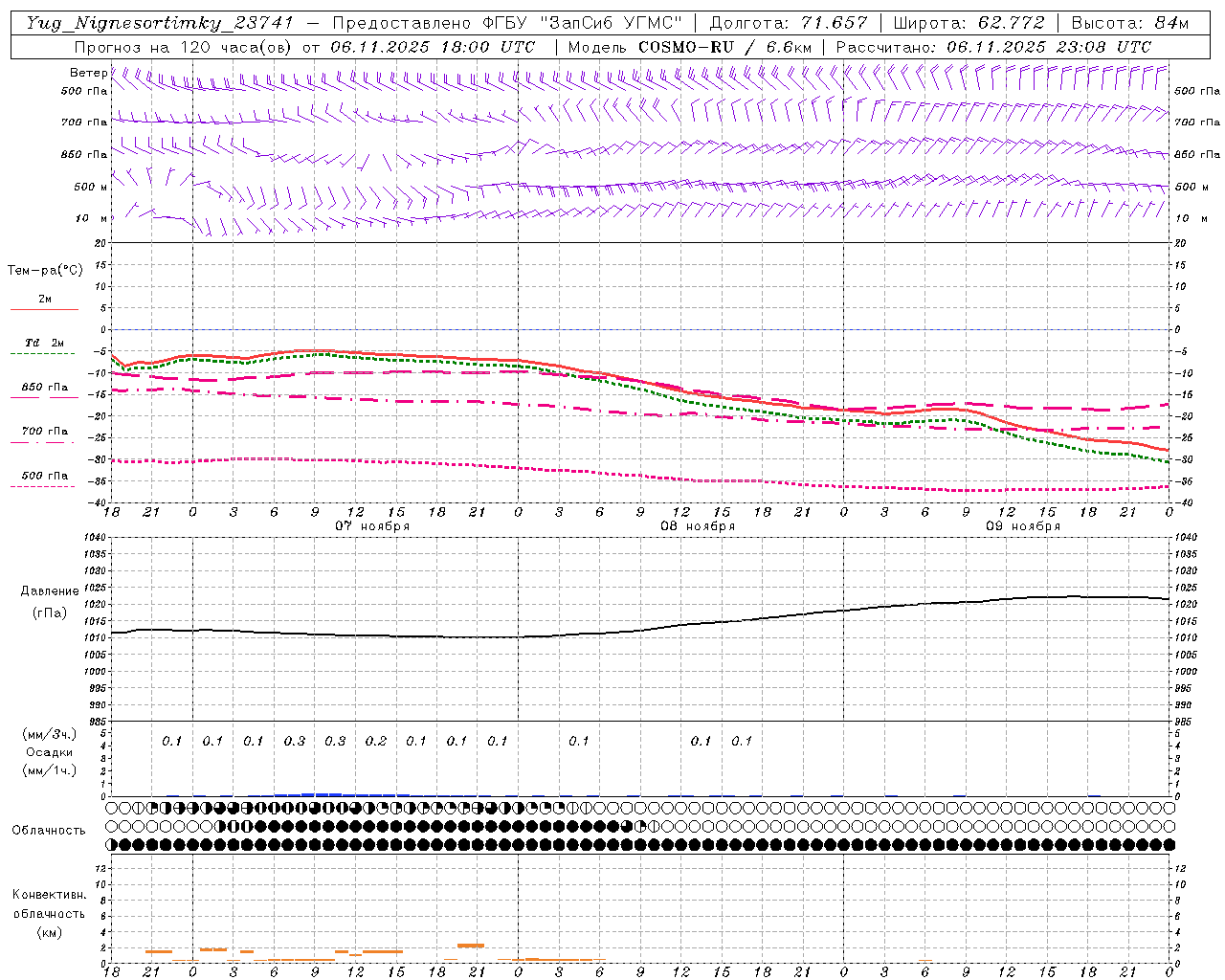Click the Осадки panel label
Screen dimensions: 1225x980
coord(50,752)
